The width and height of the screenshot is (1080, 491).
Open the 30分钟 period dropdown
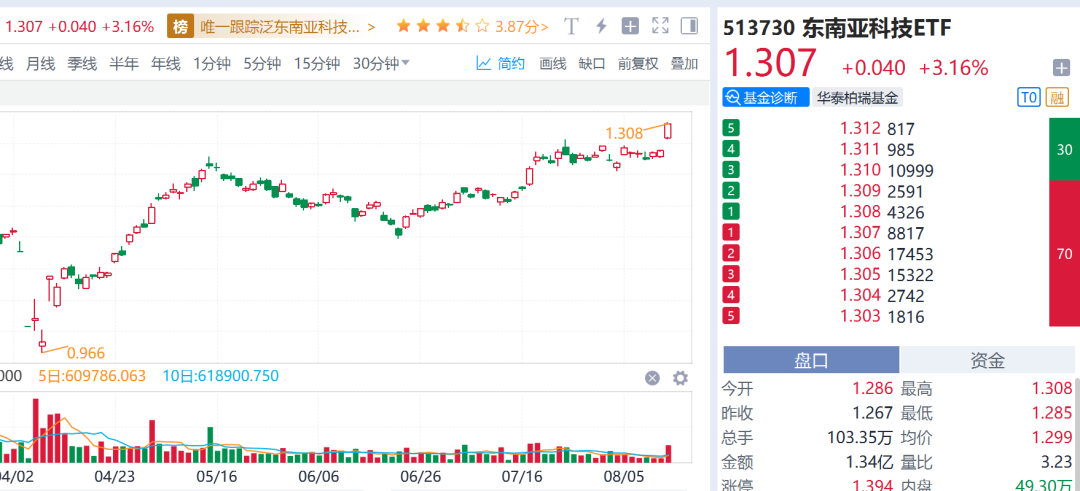(x=382, y=64)
